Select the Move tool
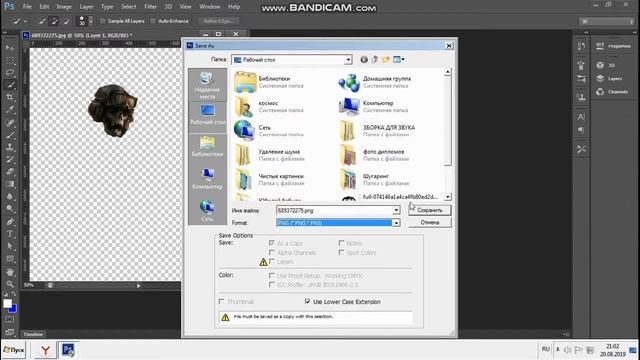 click(x=10, y=48)
